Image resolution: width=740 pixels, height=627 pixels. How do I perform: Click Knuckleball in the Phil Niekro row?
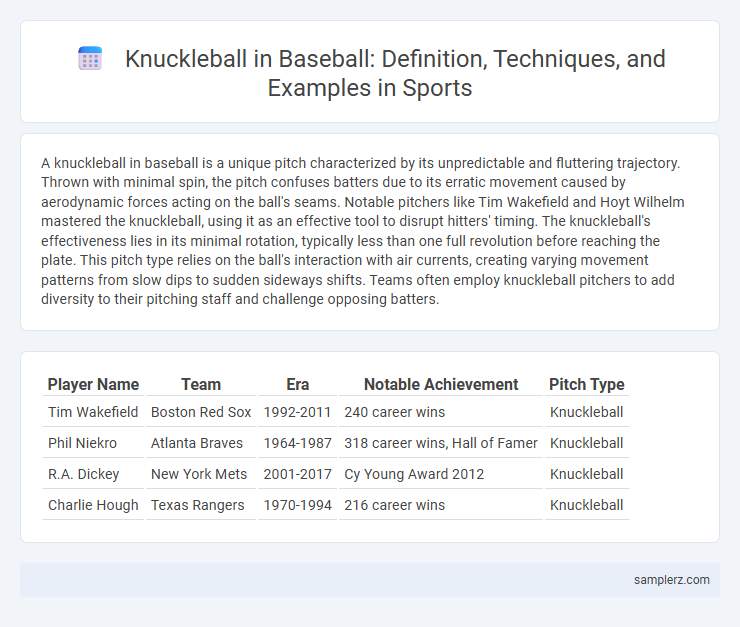pos(587,443)
